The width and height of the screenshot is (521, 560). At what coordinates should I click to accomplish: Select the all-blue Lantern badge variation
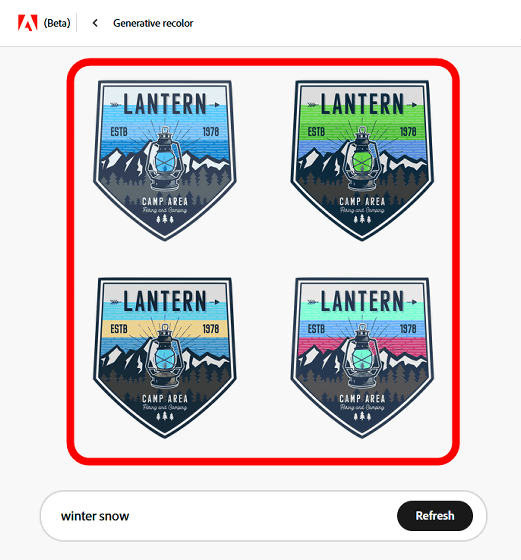pos(165,160)
